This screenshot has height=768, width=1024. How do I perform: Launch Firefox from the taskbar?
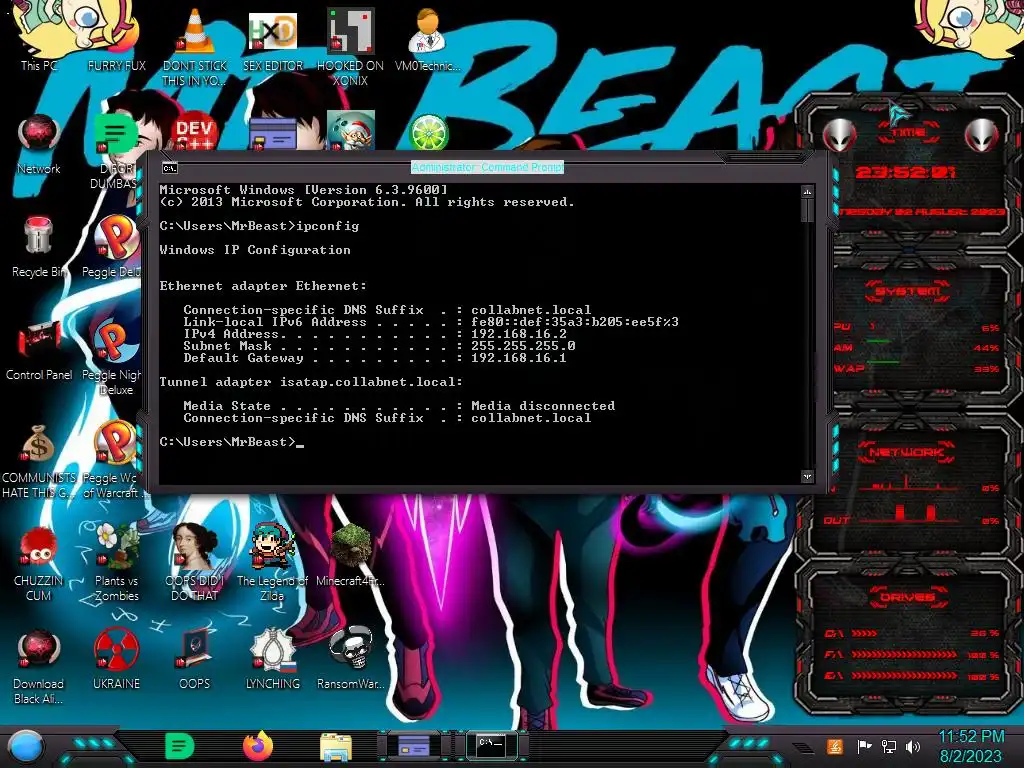(x=258, y=746)
